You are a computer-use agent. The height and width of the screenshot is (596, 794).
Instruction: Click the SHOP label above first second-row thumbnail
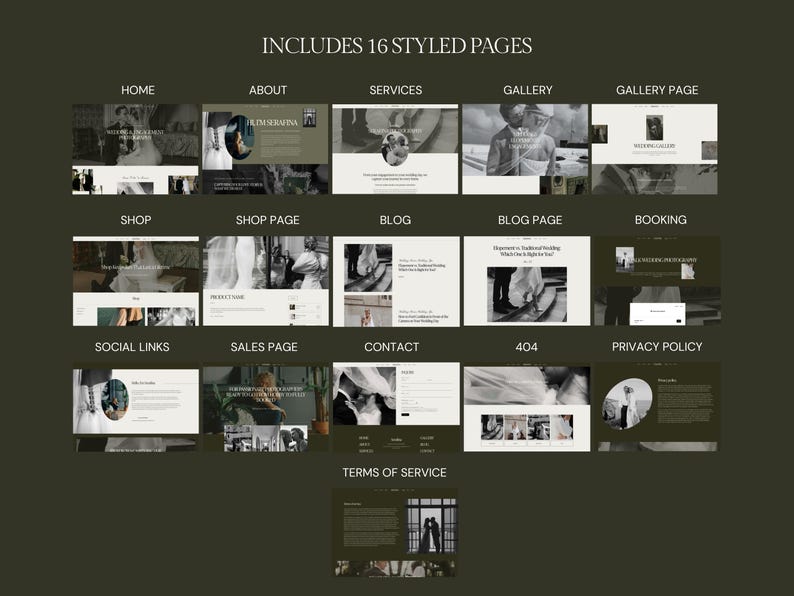pyautogui.click(x=136, y=220)
